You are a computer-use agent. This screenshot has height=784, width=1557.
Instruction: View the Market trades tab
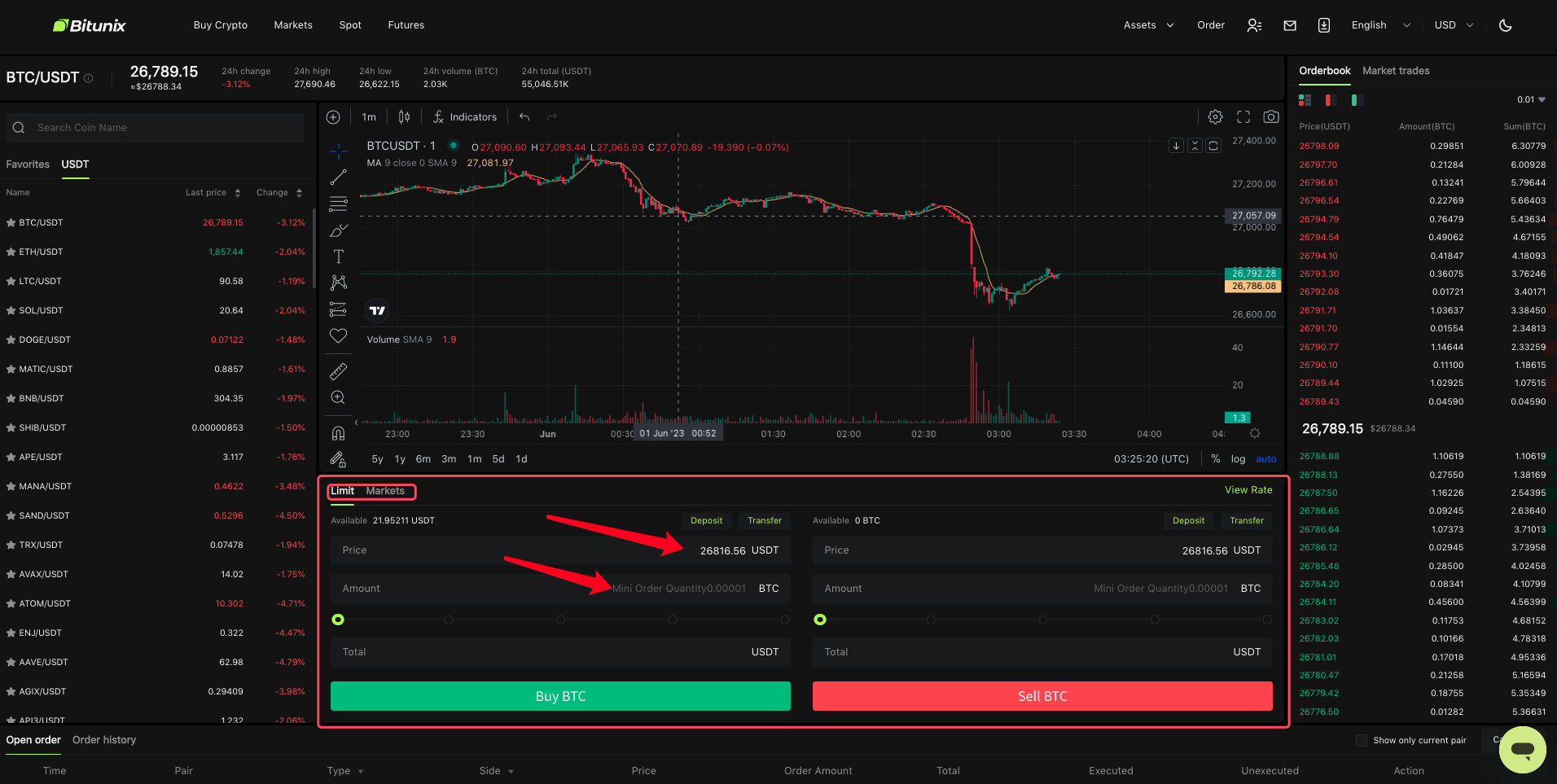1395,71
